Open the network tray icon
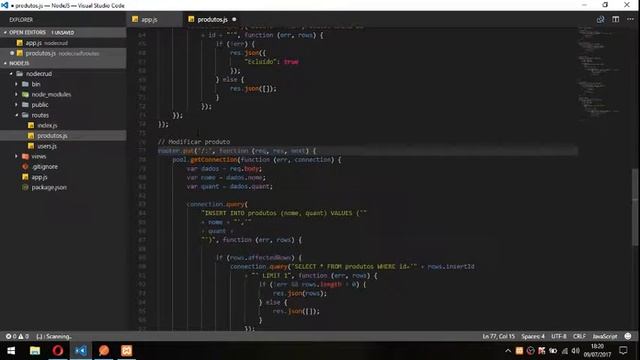 tap(564, 351)
